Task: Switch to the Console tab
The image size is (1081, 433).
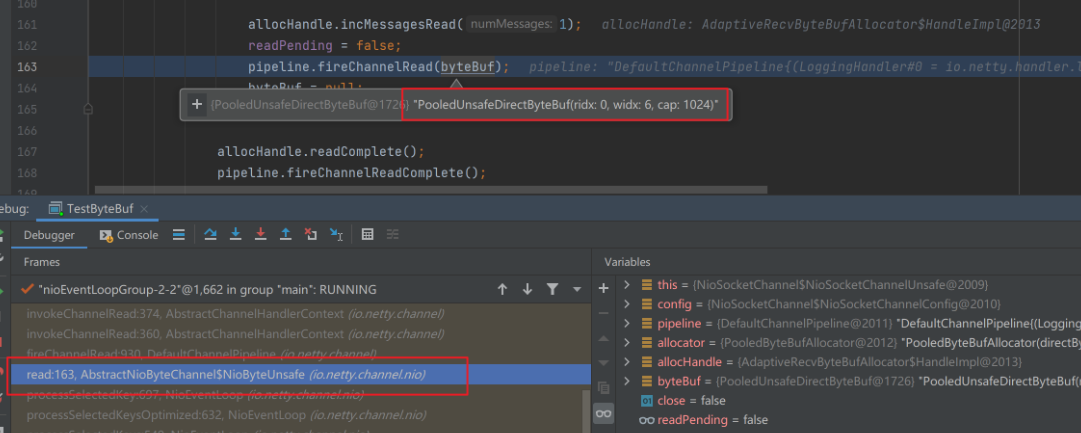Action: click(x=128, y=235)
